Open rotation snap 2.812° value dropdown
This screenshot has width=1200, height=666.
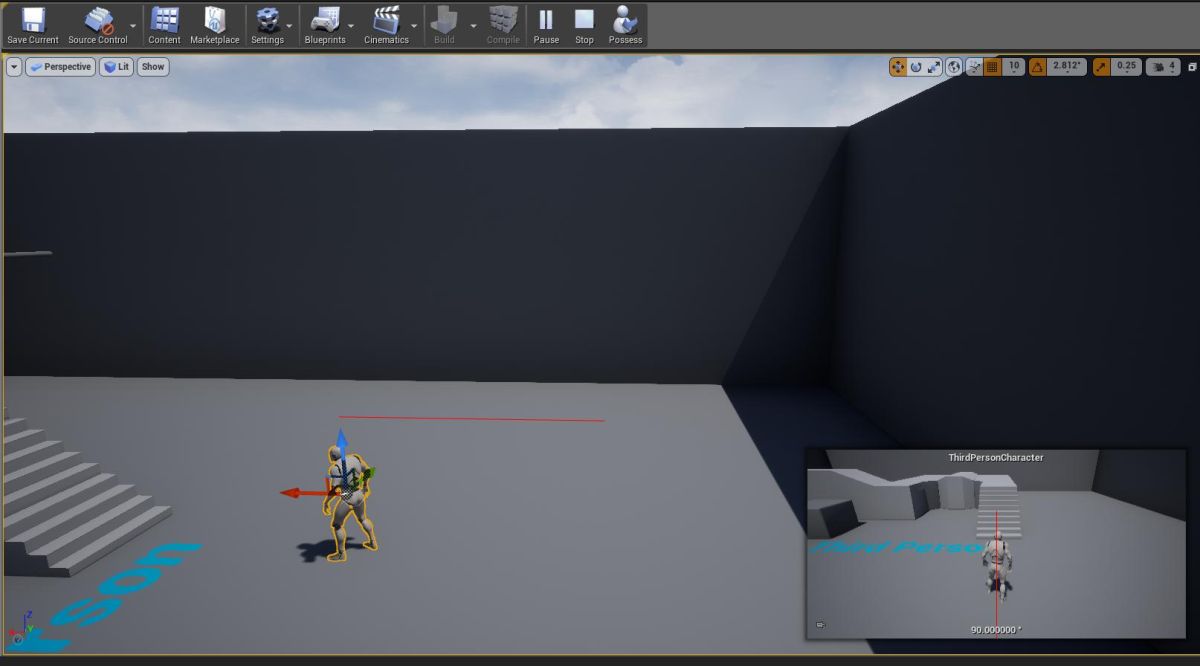pyautogui.click(x=1067, y=67)
